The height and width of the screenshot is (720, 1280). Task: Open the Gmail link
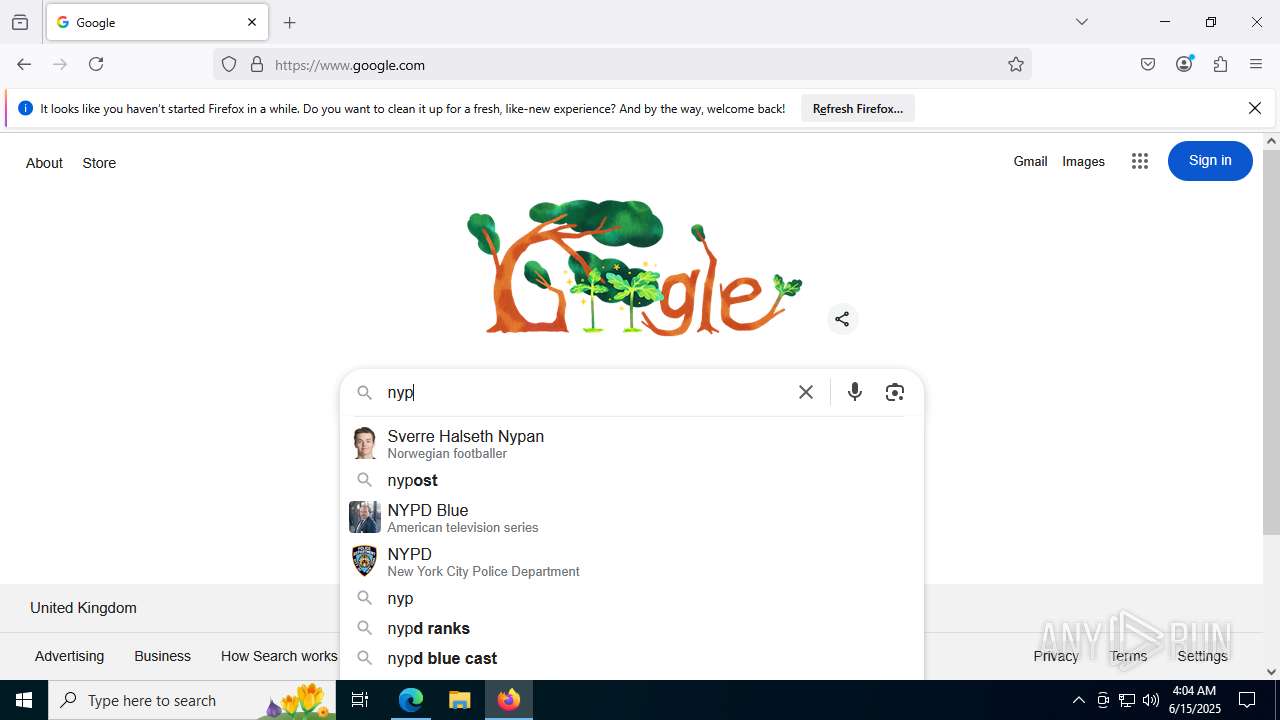(x=1030, y=161)
